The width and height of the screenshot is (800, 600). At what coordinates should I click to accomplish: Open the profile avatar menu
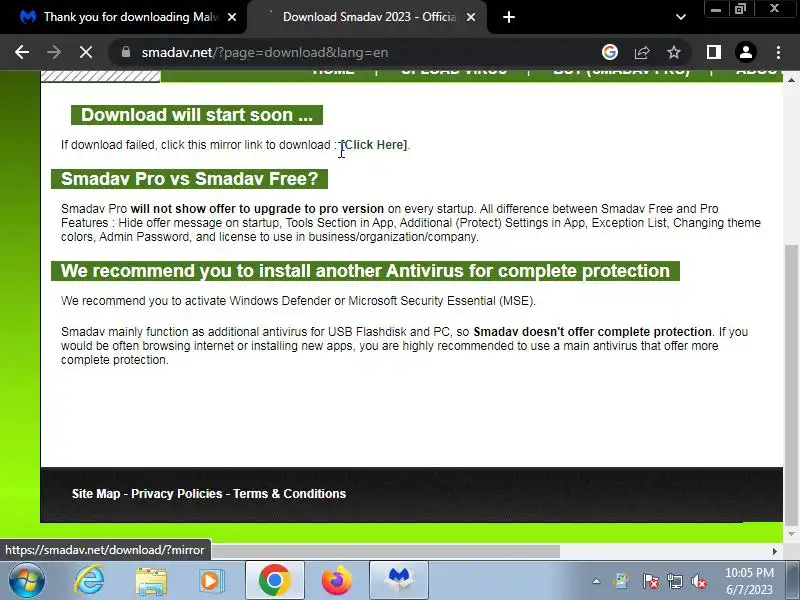coord(745,52)
